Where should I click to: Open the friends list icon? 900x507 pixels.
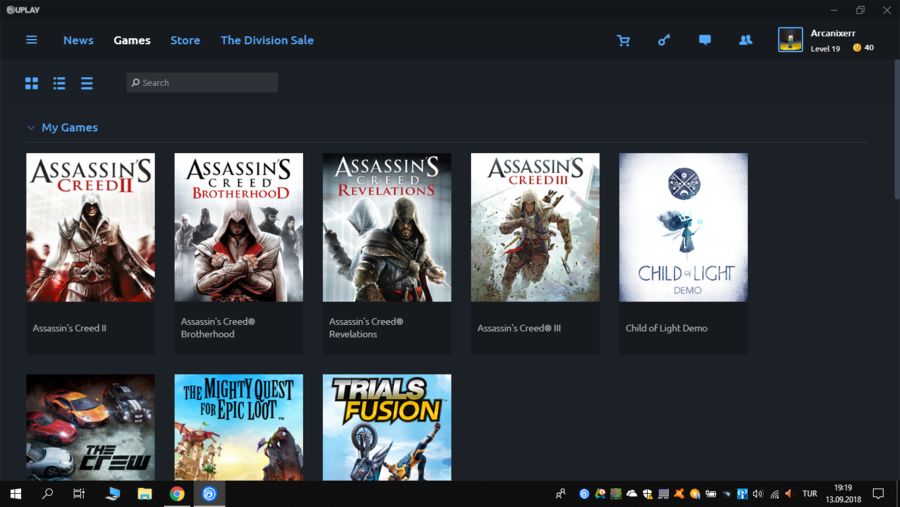[x=746, y=40]
